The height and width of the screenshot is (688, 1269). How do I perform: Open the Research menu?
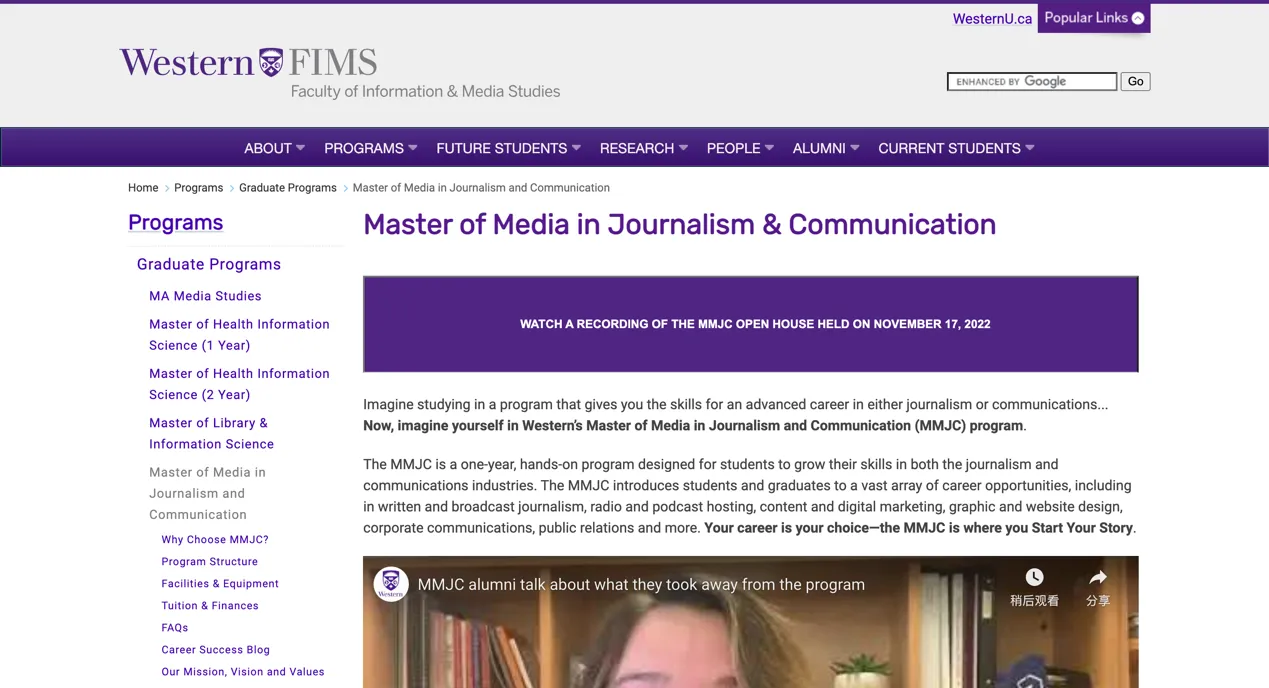(x=643, y=148)
